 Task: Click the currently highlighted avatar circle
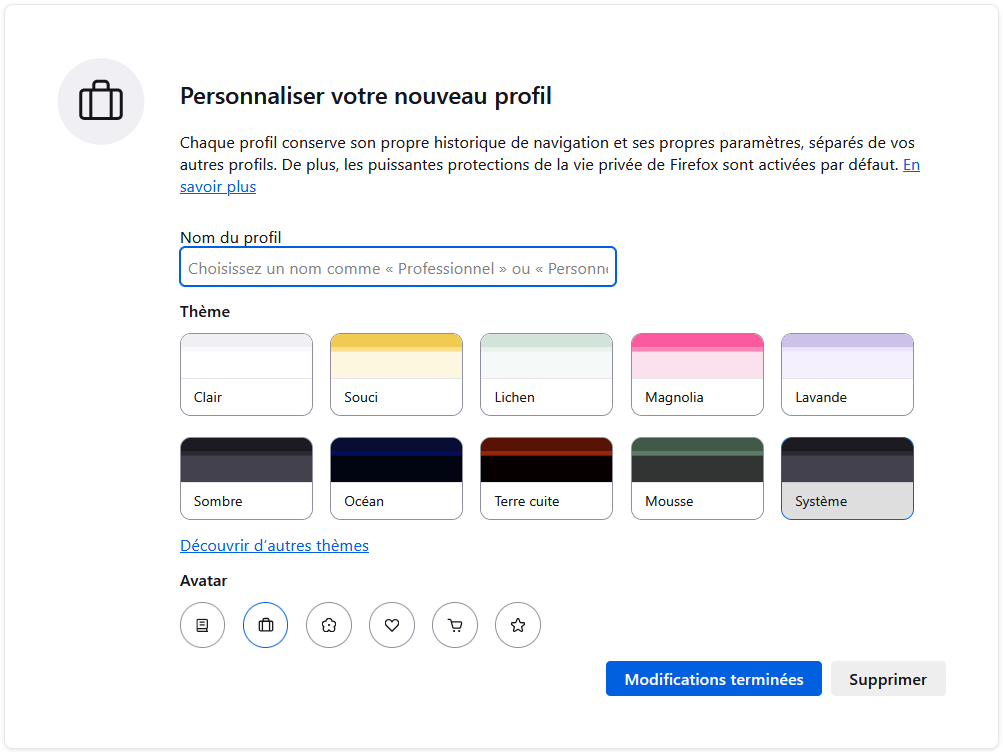(265, 624)
